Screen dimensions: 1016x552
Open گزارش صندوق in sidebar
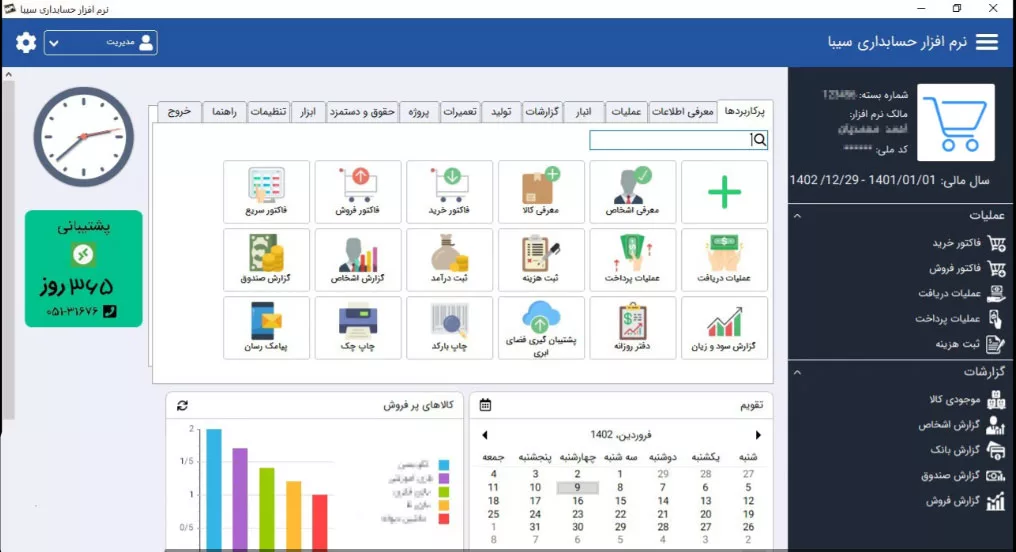(x=962, y=476)
